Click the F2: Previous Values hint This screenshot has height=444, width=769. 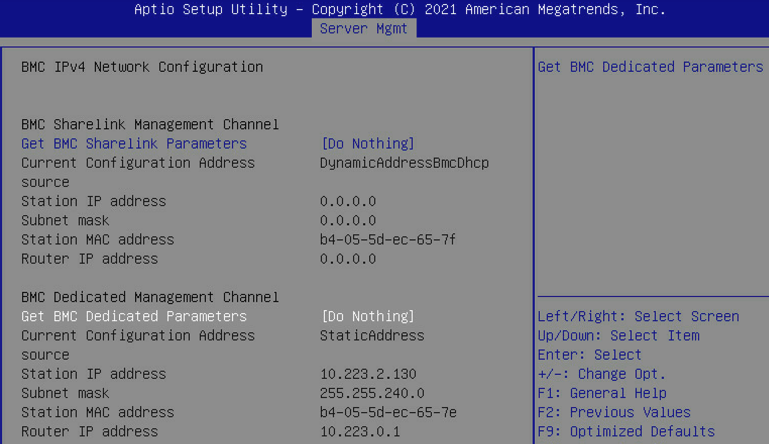tap(614, 412)
